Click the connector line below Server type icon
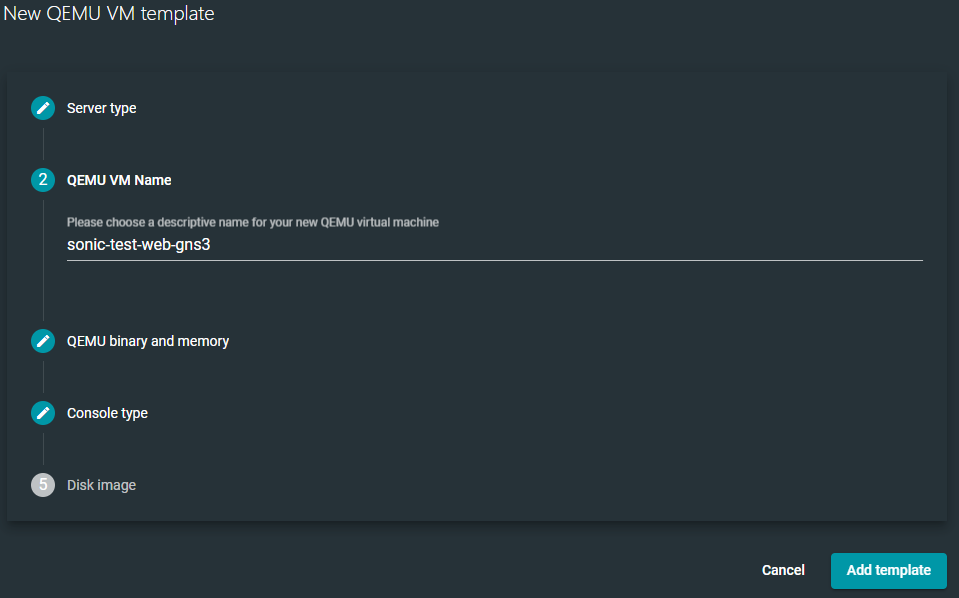The width and height of the screenshot is (959, 598). click(x=43, y=144)
